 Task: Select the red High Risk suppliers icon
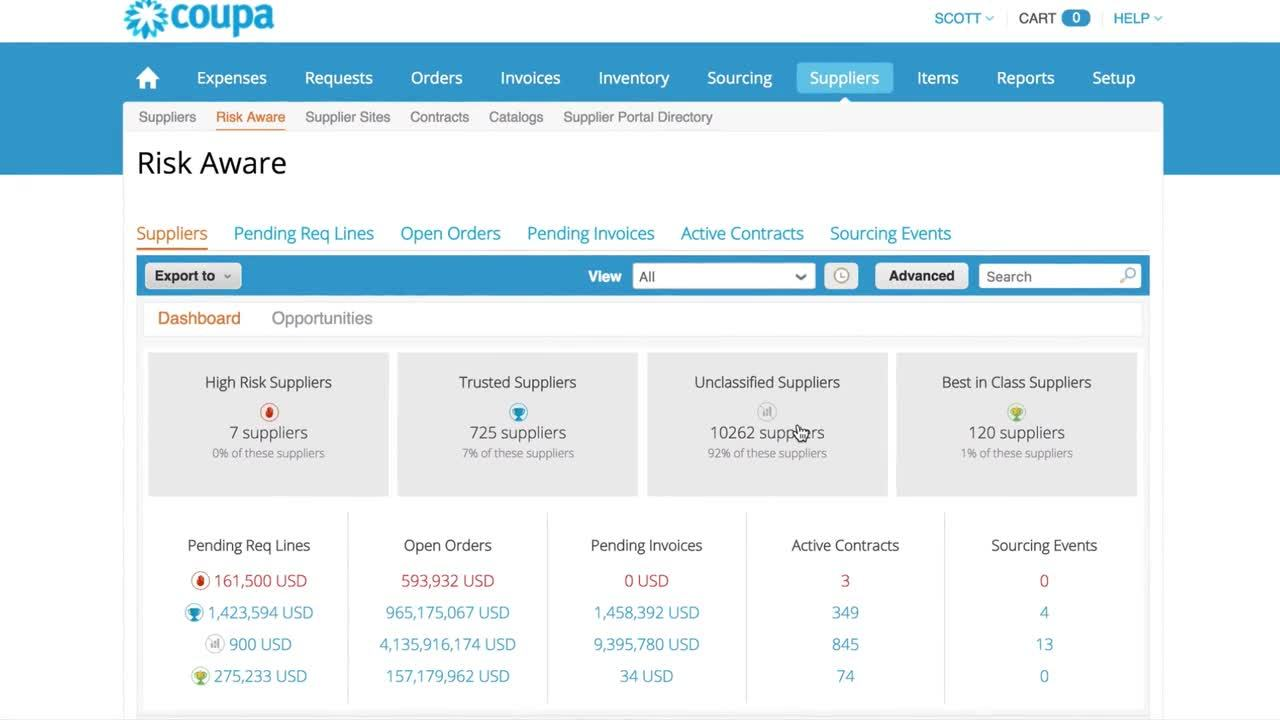[268, 411]
